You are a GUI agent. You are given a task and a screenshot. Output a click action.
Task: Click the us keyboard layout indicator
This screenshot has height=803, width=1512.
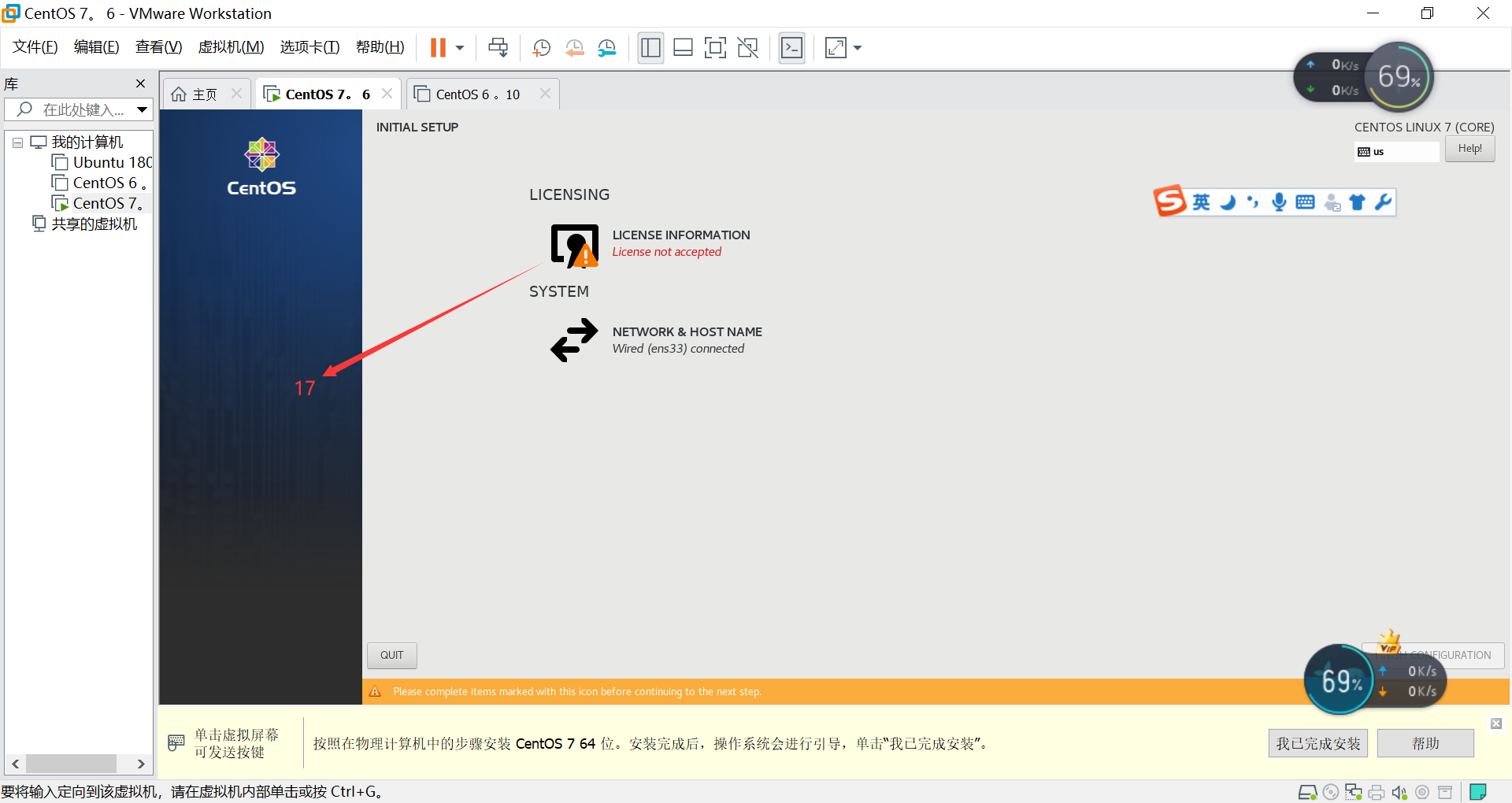click(1397, 151)
